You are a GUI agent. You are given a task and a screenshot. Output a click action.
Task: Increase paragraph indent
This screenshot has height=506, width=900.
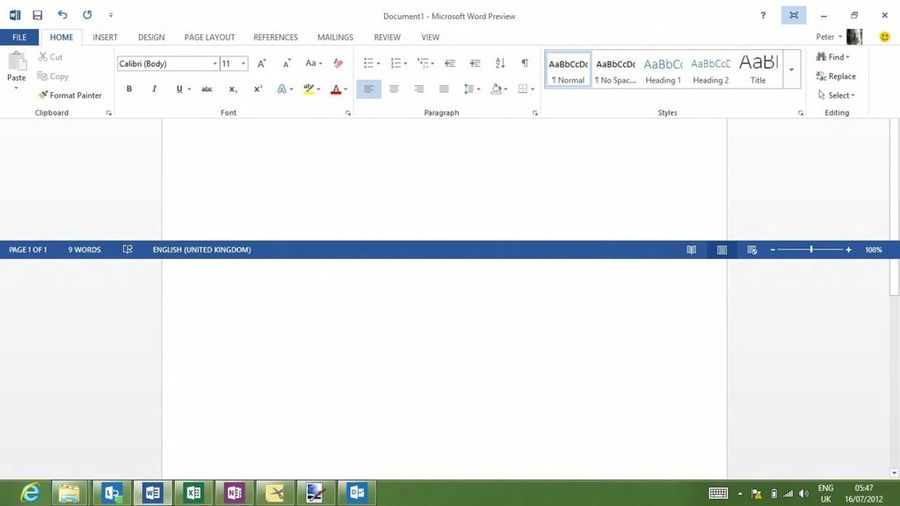(x=474, y=63)
